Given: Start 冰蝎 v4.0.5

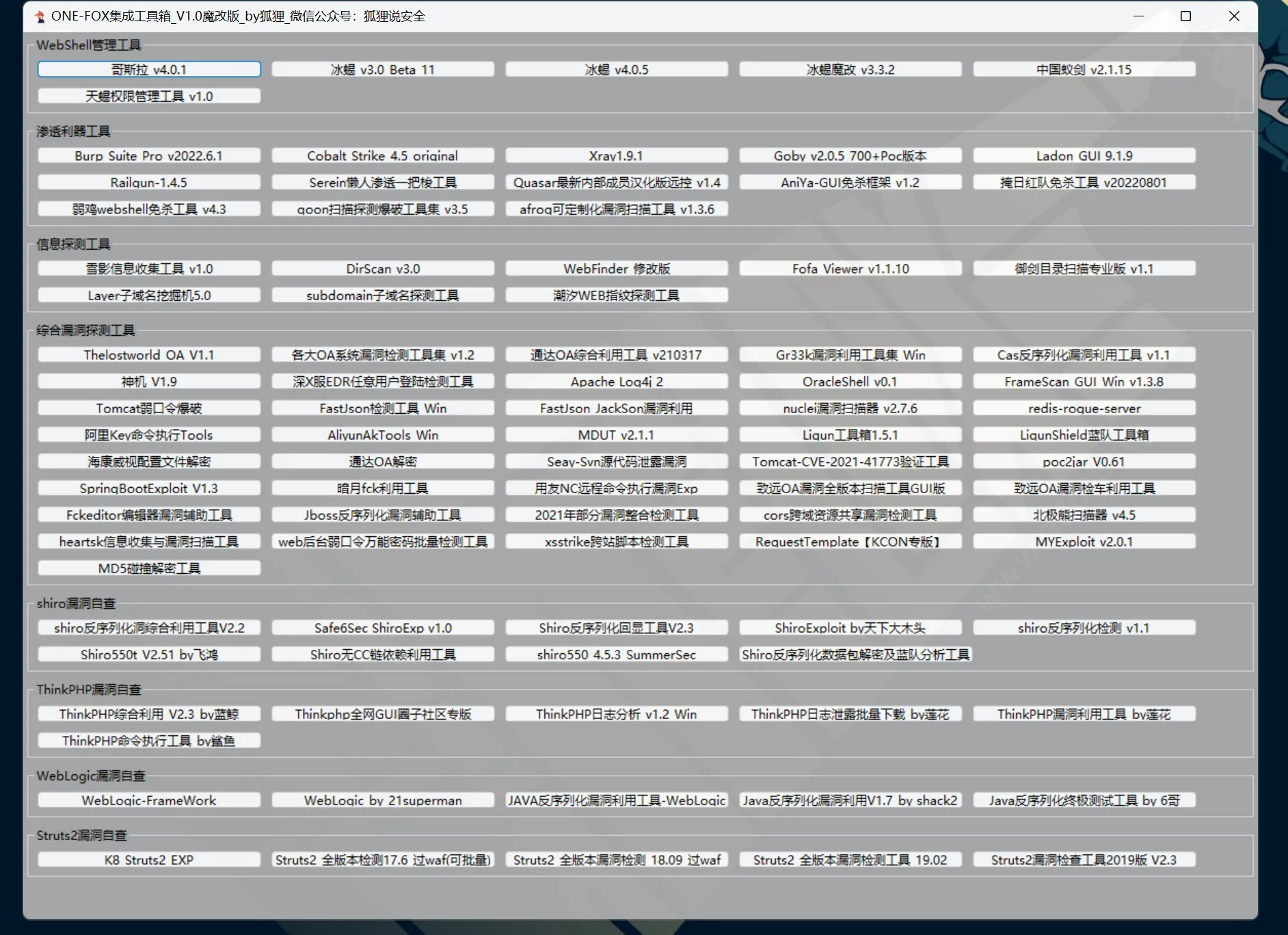Looking at the screenshot, I should pyautogui.click(x=617, y=70).
